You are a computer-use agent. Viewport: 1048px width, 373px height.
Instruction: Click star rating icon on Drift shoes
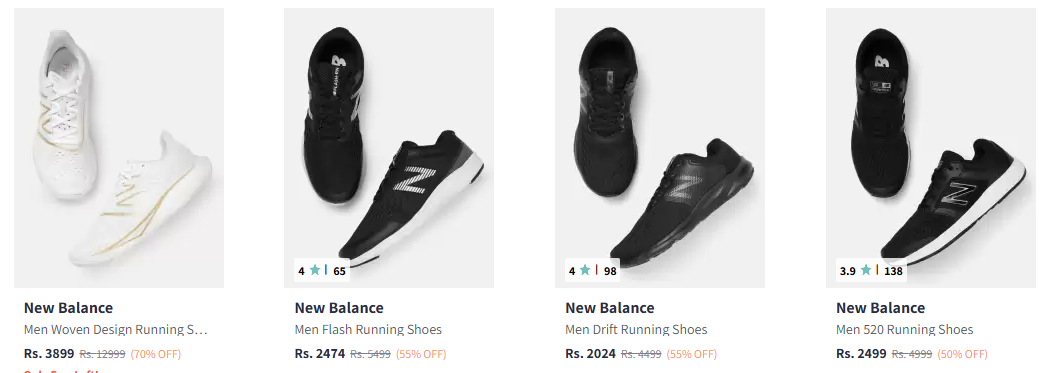585,270
